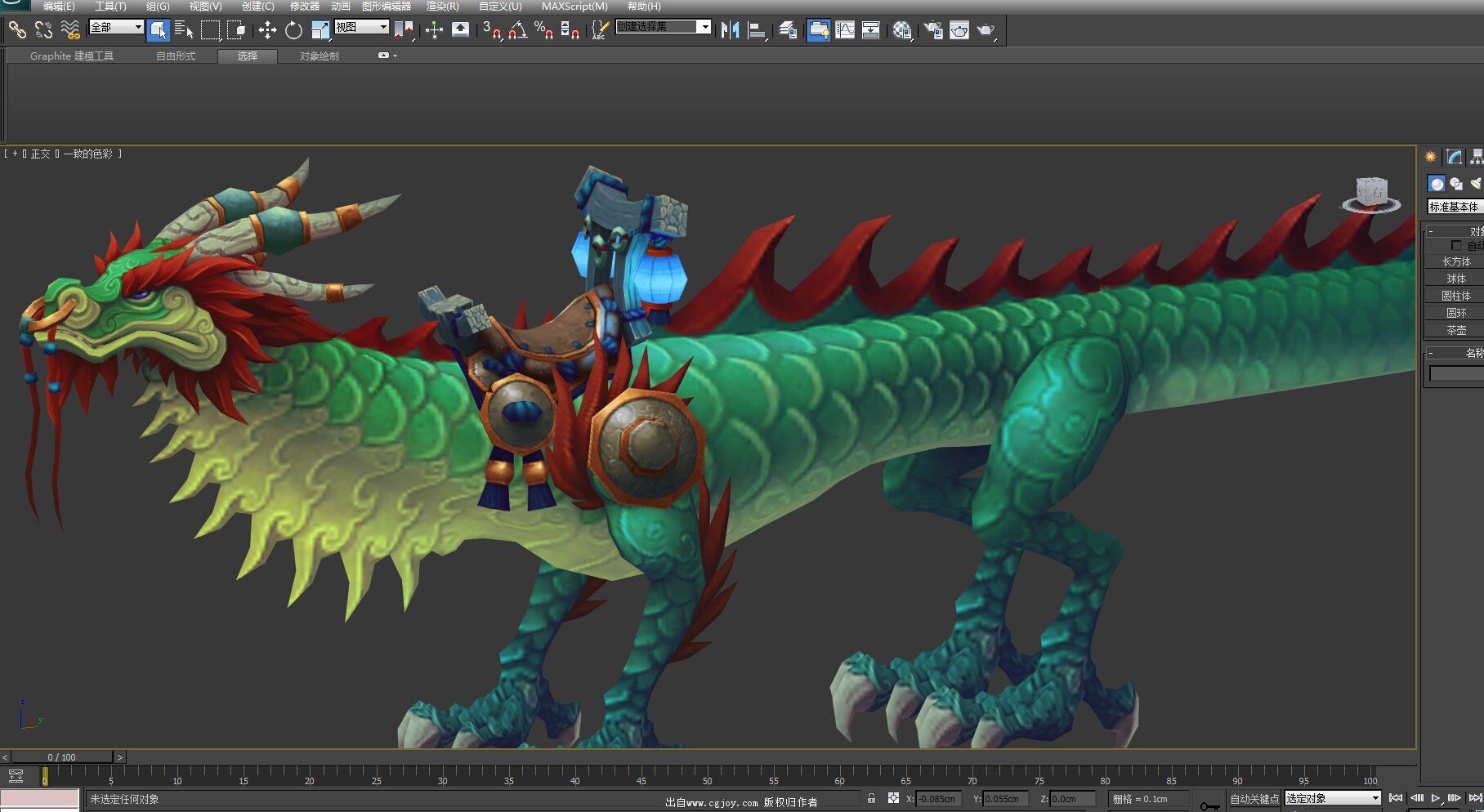Open the 渲染(R) menu
1484x812 pixels.
tap(443, 7)
